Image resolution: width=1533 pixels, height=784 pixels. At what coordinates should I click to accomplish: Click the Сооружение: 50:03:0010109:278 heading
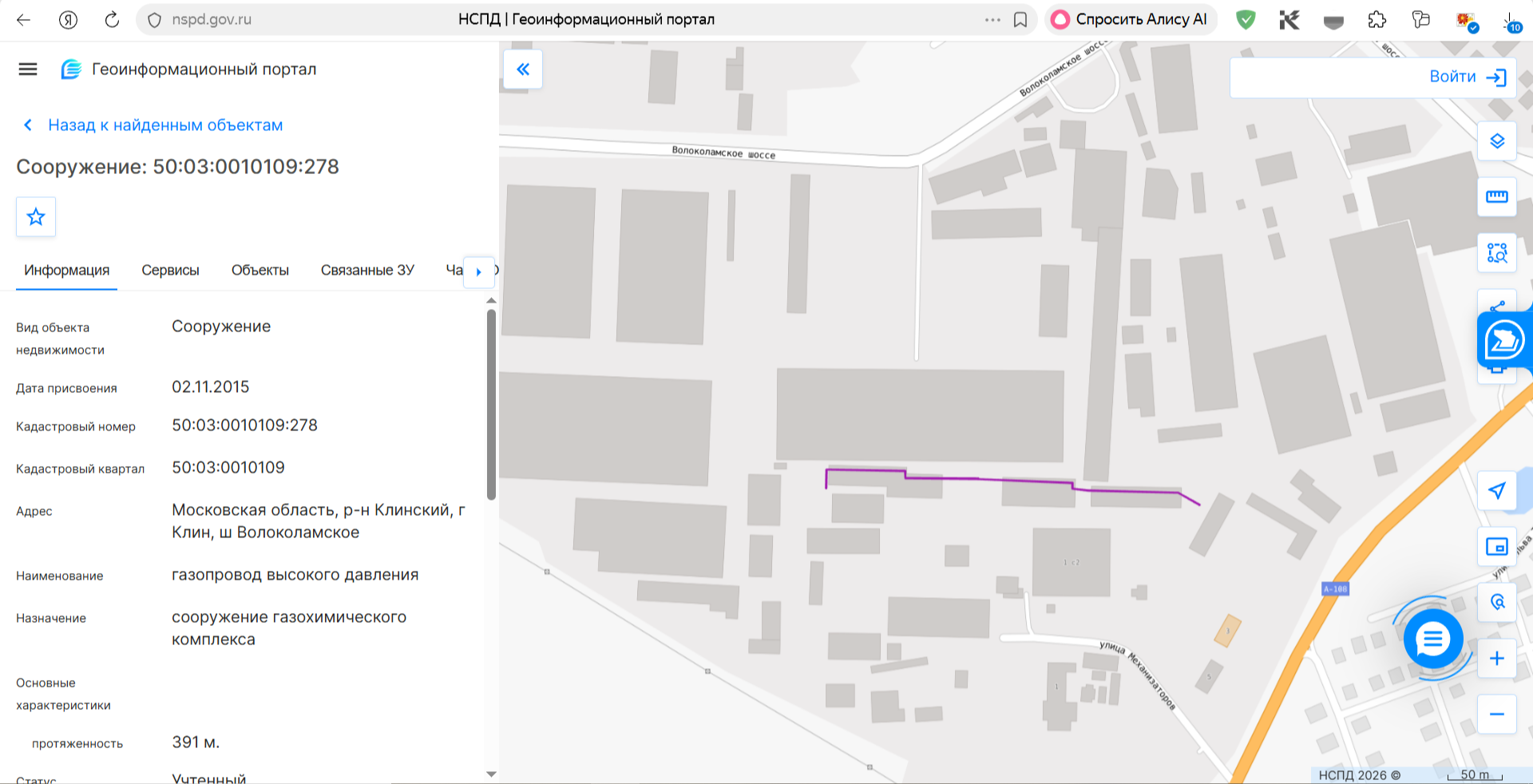click(177, 167)
